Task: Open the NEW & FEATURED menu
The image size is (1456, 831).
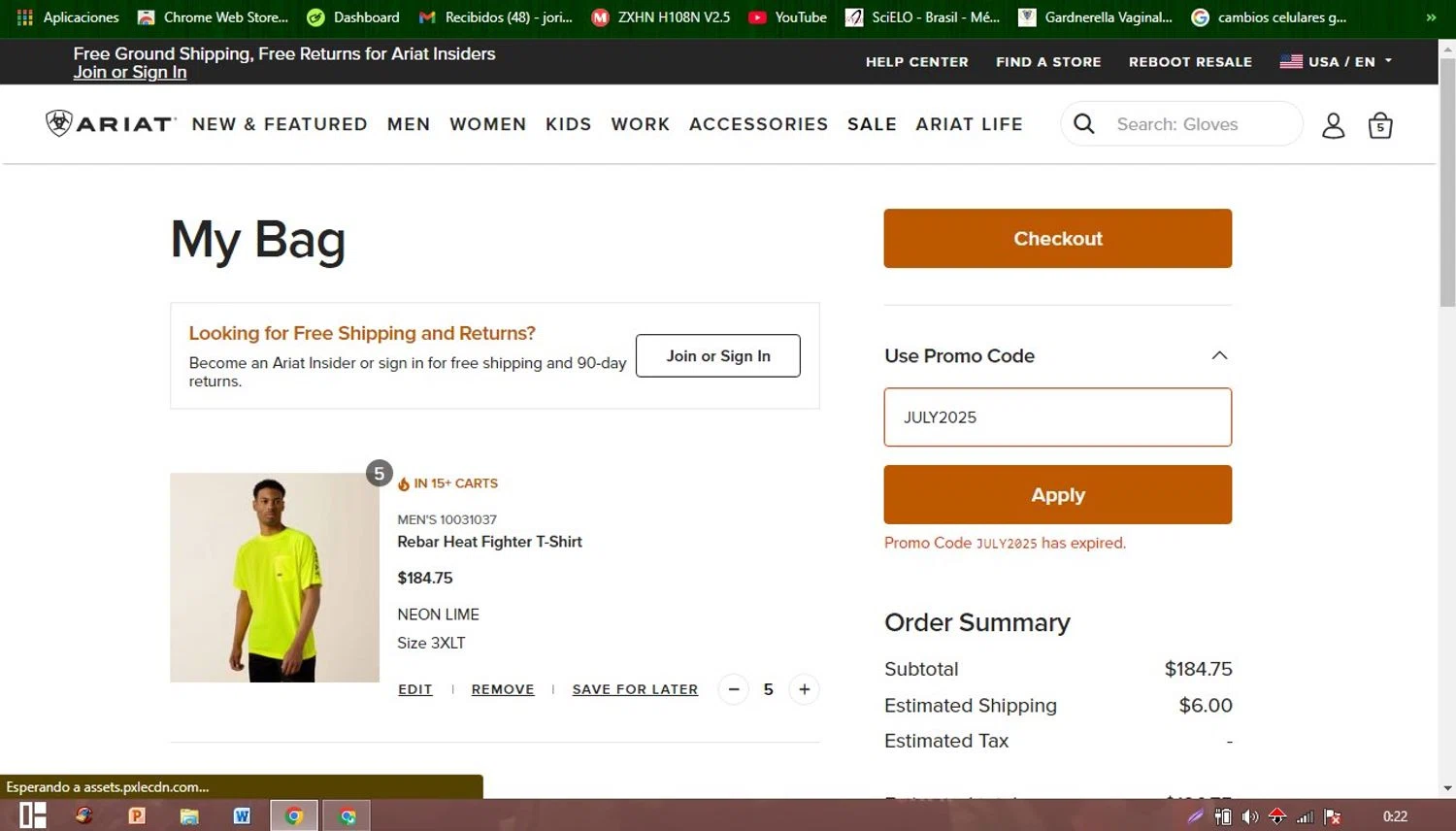Action: pos(280,124)
